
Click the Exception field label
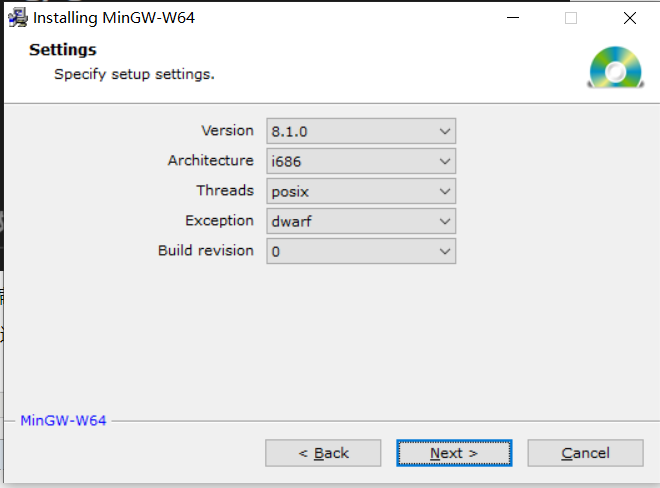(219, 221)
